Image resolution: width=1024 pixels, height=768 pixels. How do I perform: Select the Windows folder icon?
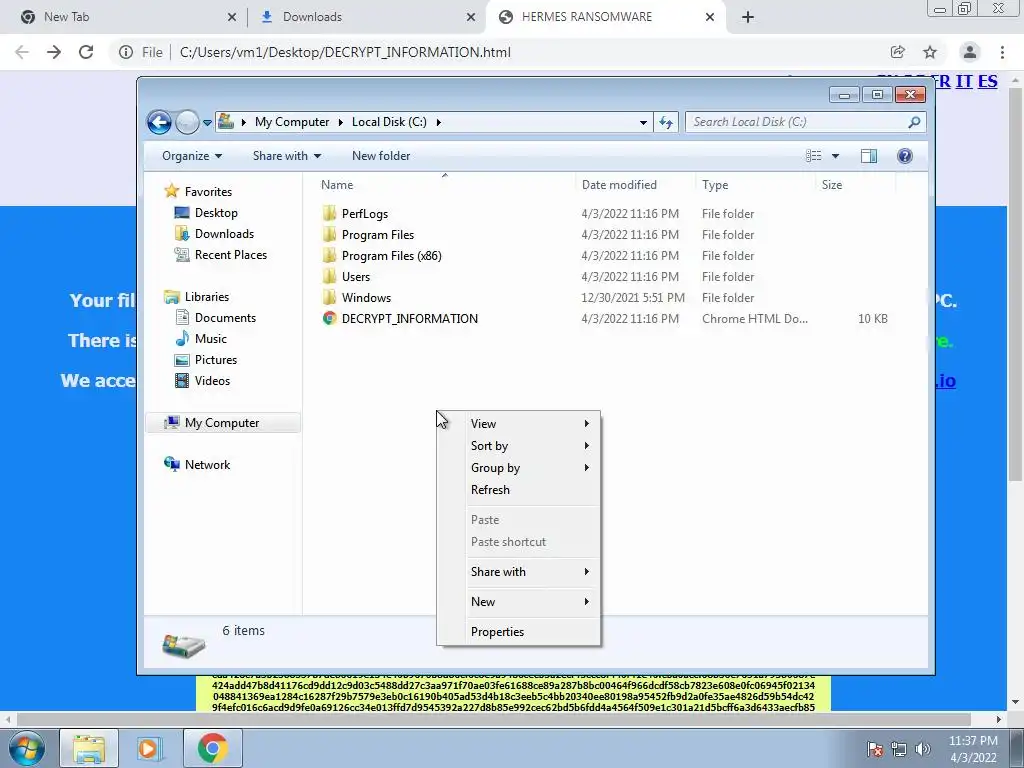click(329, 298)
